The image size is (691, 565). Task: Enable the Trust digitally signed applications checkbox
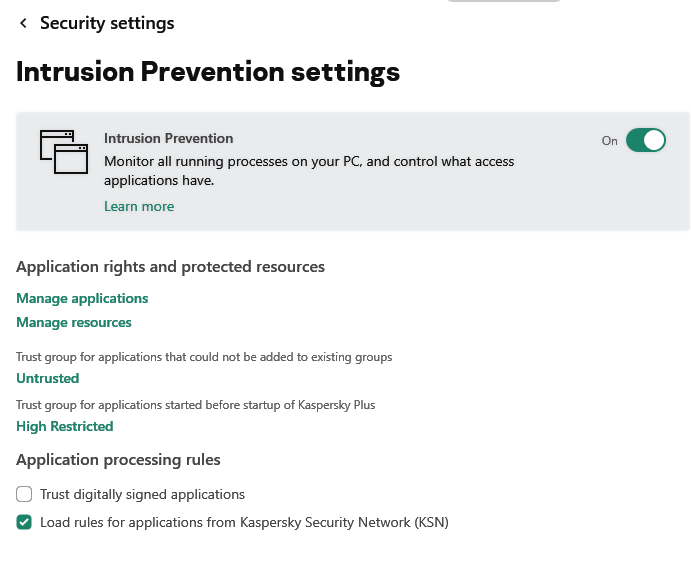pyautogui.click(x=24, y=494)
